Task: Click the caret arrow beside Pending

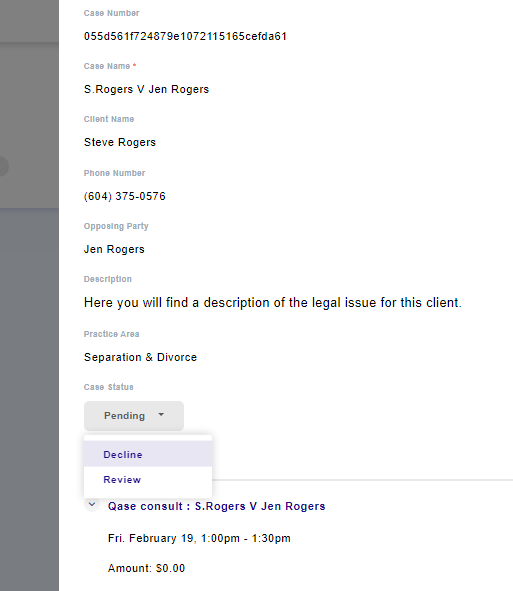Action: (x=161, y=415)
